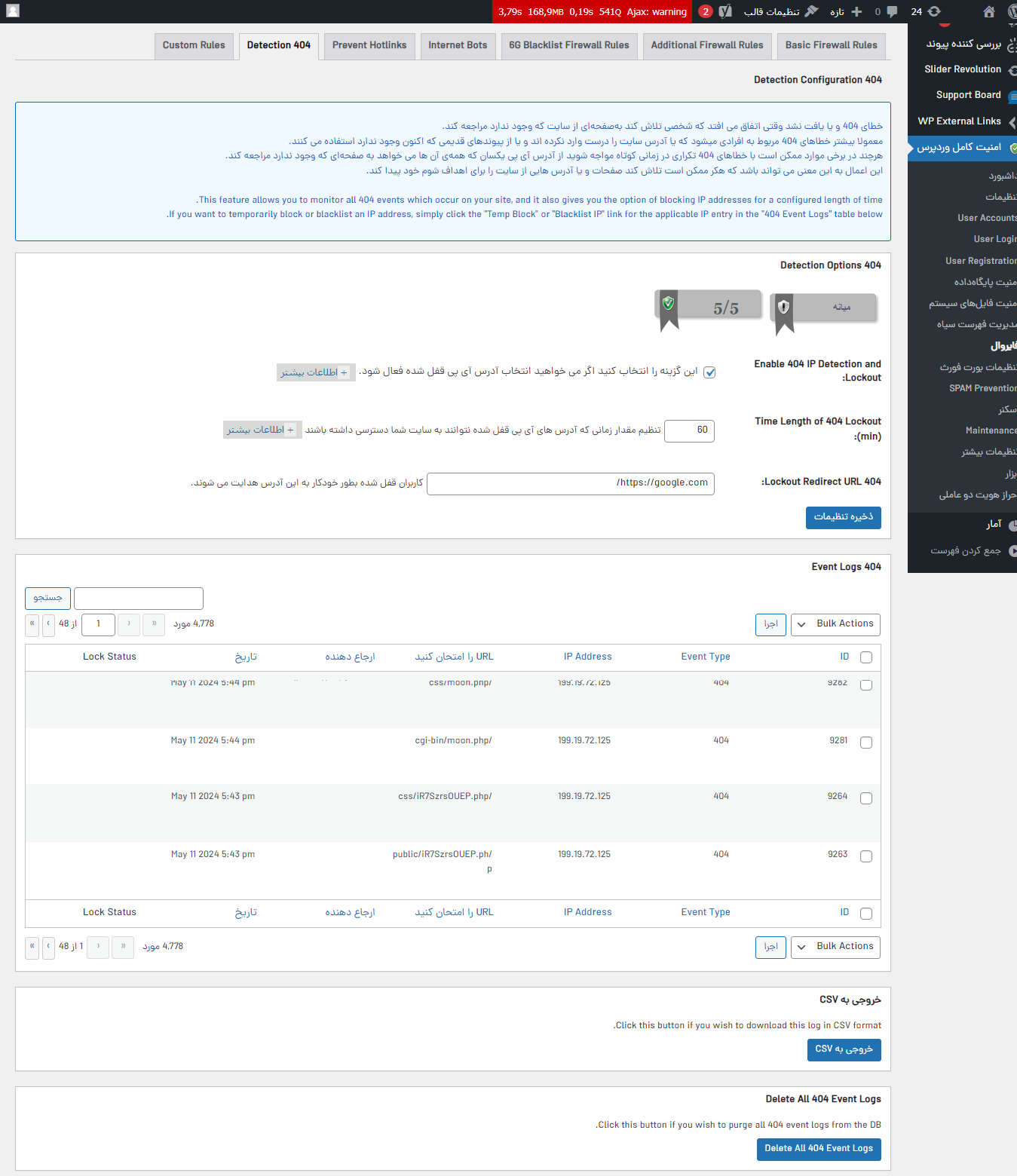
Task: Click Slider Revolution sidebar icon
Action: [1012, 70]
